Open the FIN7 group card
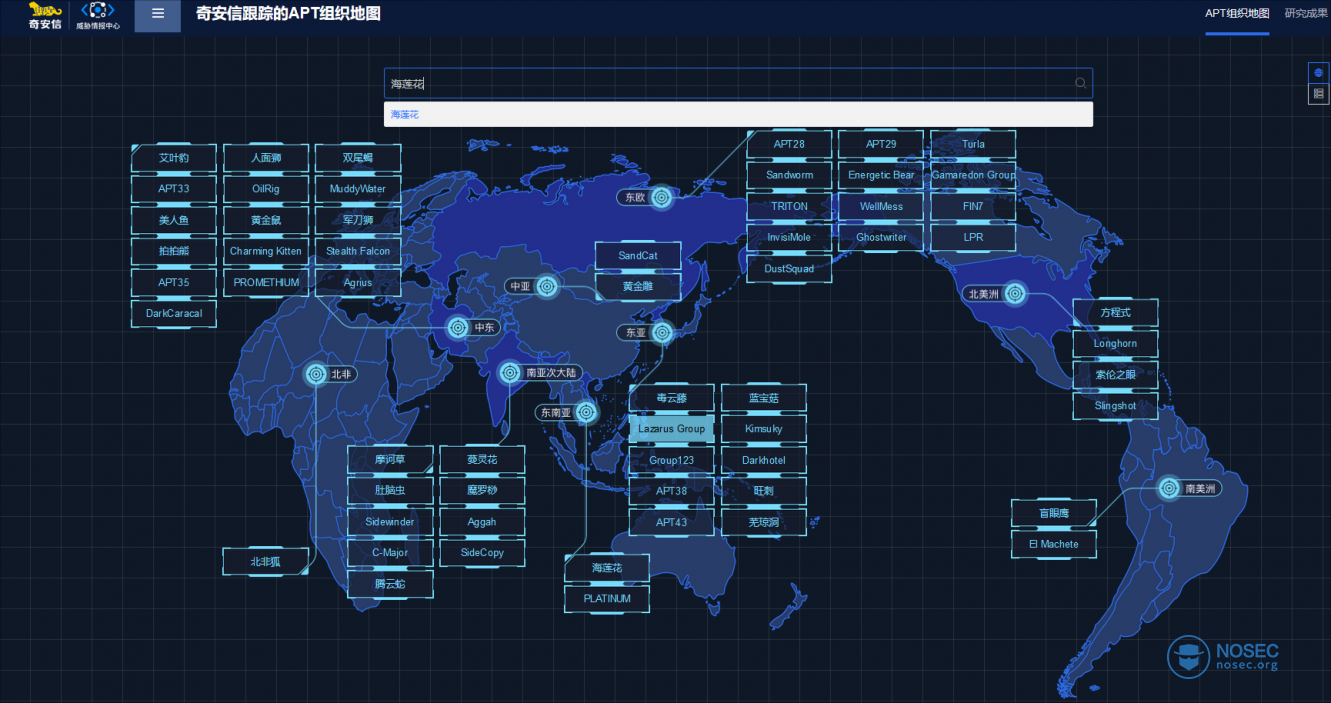 [x=973, y=206]
